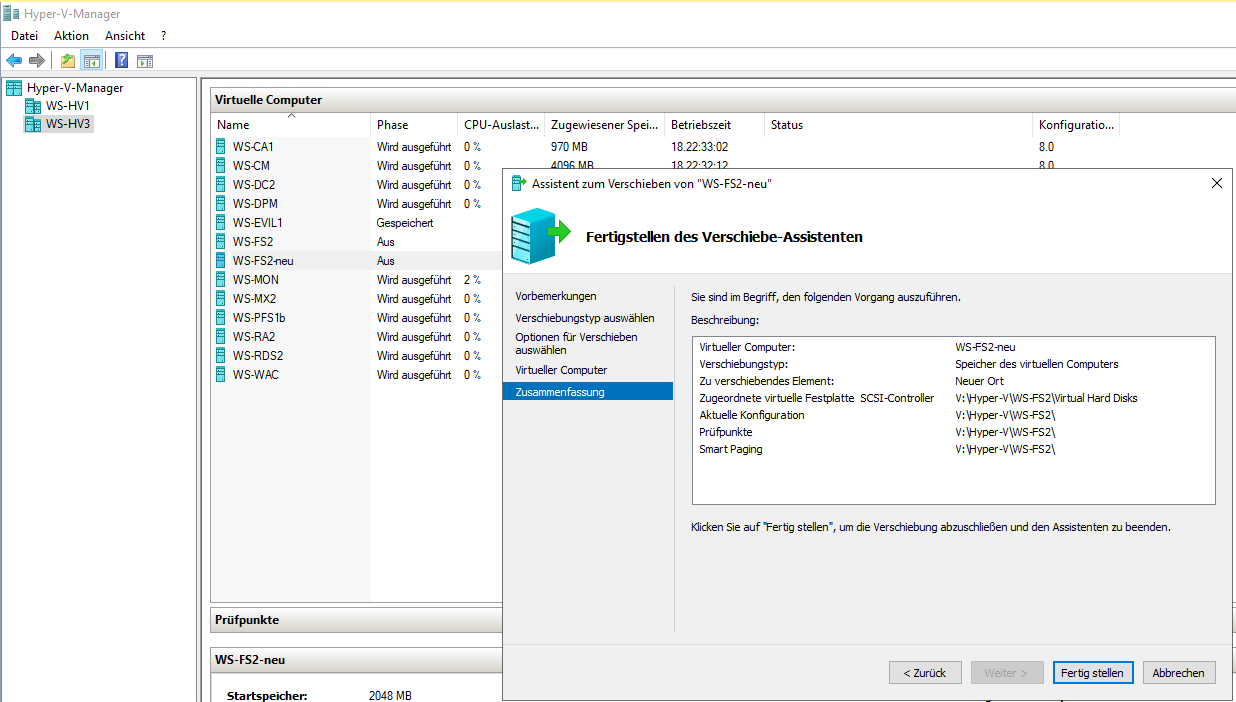The height and width of the screenshot is (702, 1236).
Task: Click the move wizard title bar icon
Action: click(x=518, y=183)
